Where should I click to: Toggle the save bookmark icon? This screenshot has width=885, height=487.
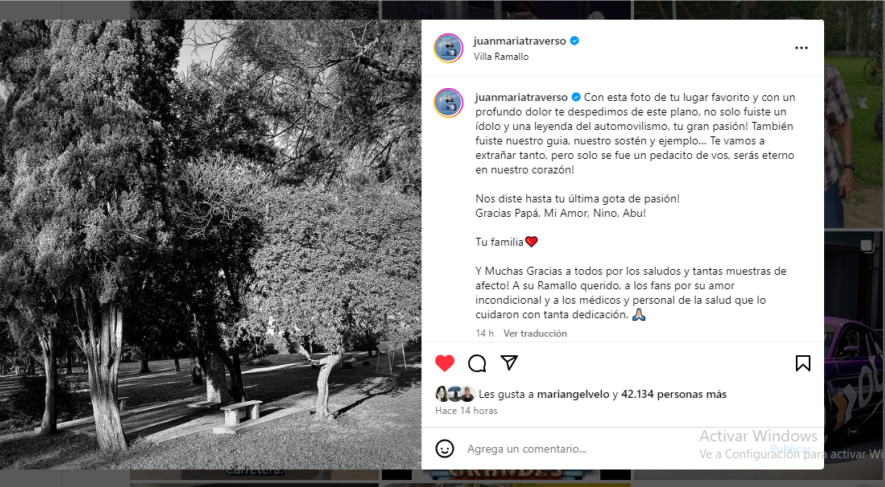coord(803,363)
